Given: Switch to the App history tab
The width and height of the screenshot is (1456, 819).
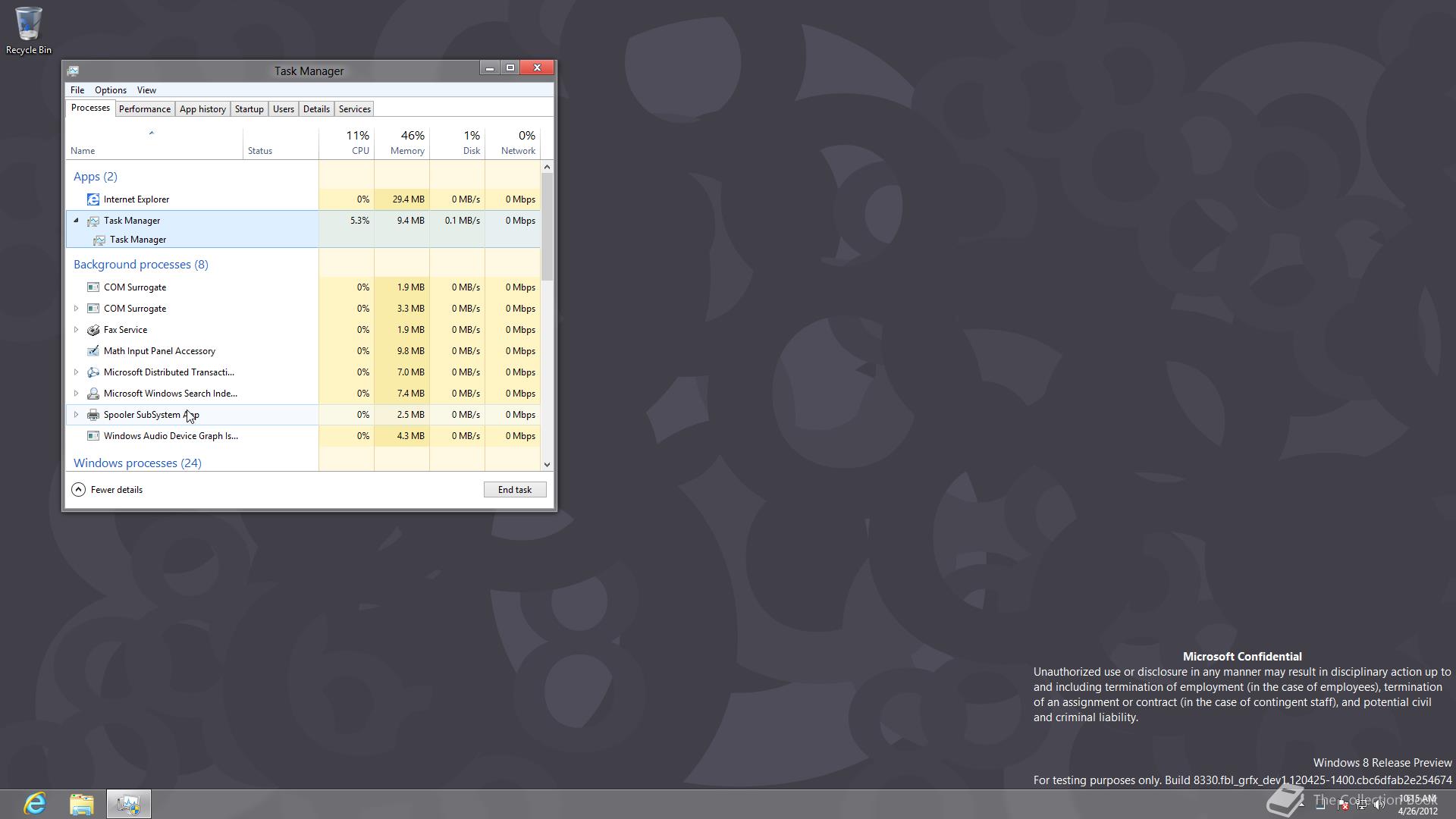Looking at the screenshot, I should click(x=202, y=109).
